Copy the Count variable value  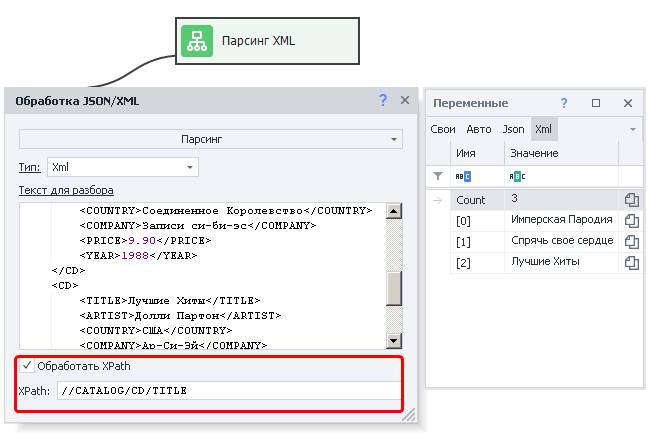[631, 200]
